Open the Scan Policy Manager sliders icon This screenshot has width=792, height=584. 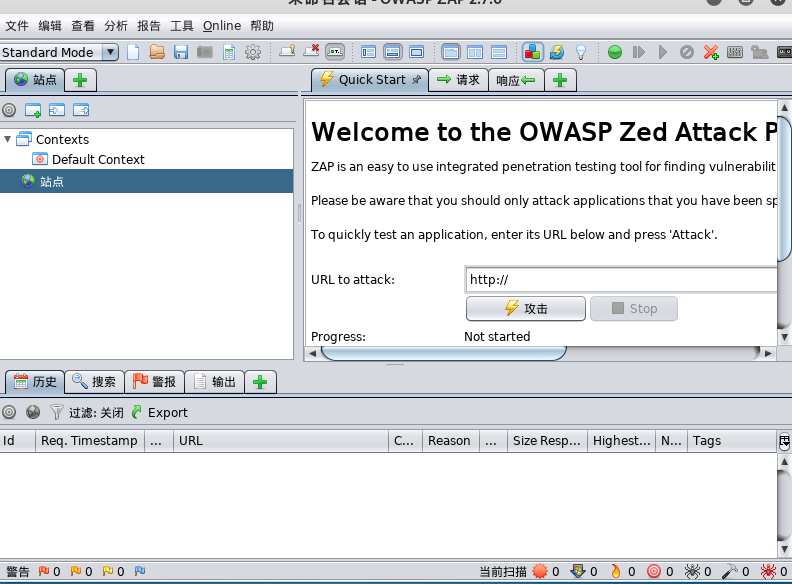[735, 52]
